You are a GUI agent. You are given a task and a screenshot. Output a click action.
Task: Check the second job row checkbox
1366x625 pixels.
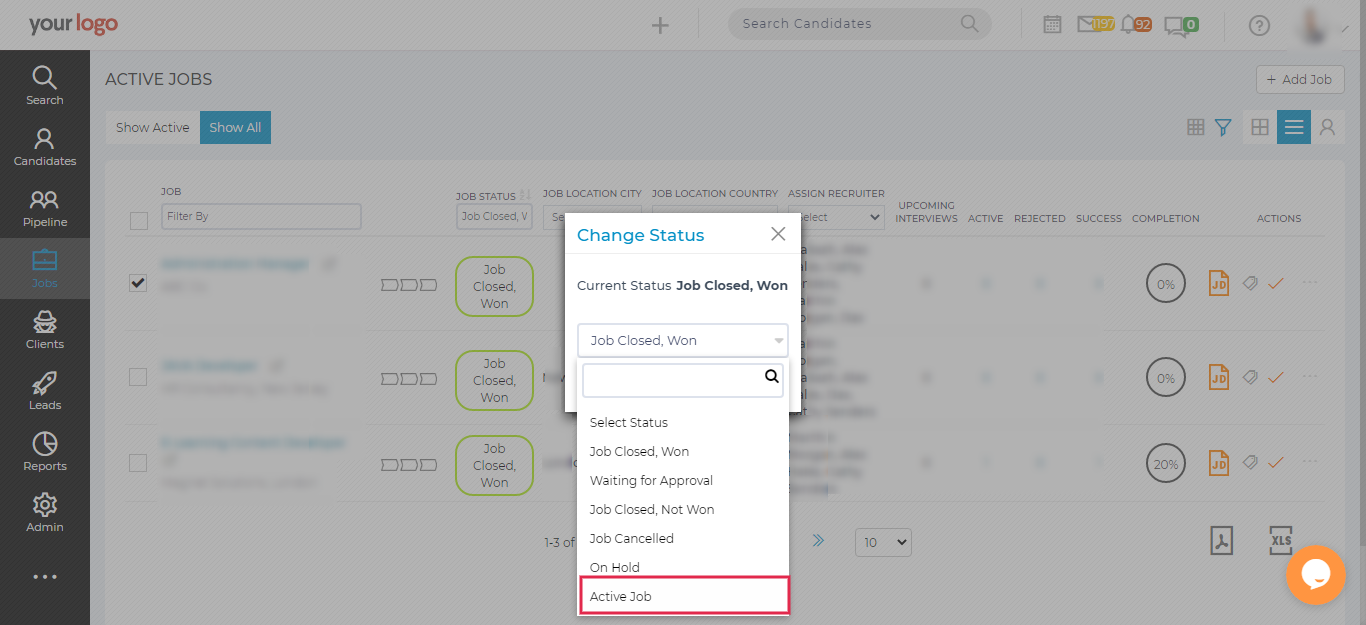tap(138, 378)
